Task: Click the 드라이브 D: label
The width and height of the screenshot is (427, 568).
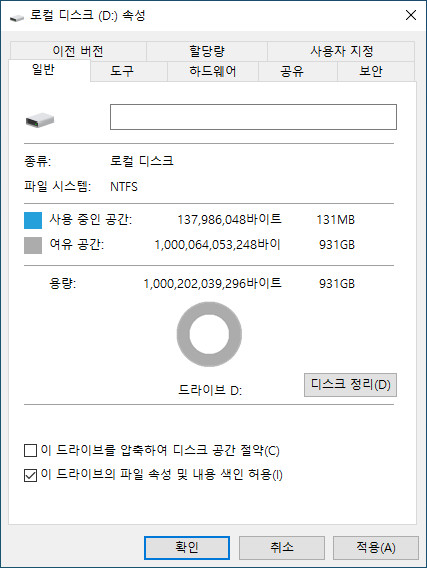Action: pyautogui.click(x=210, y=390)
